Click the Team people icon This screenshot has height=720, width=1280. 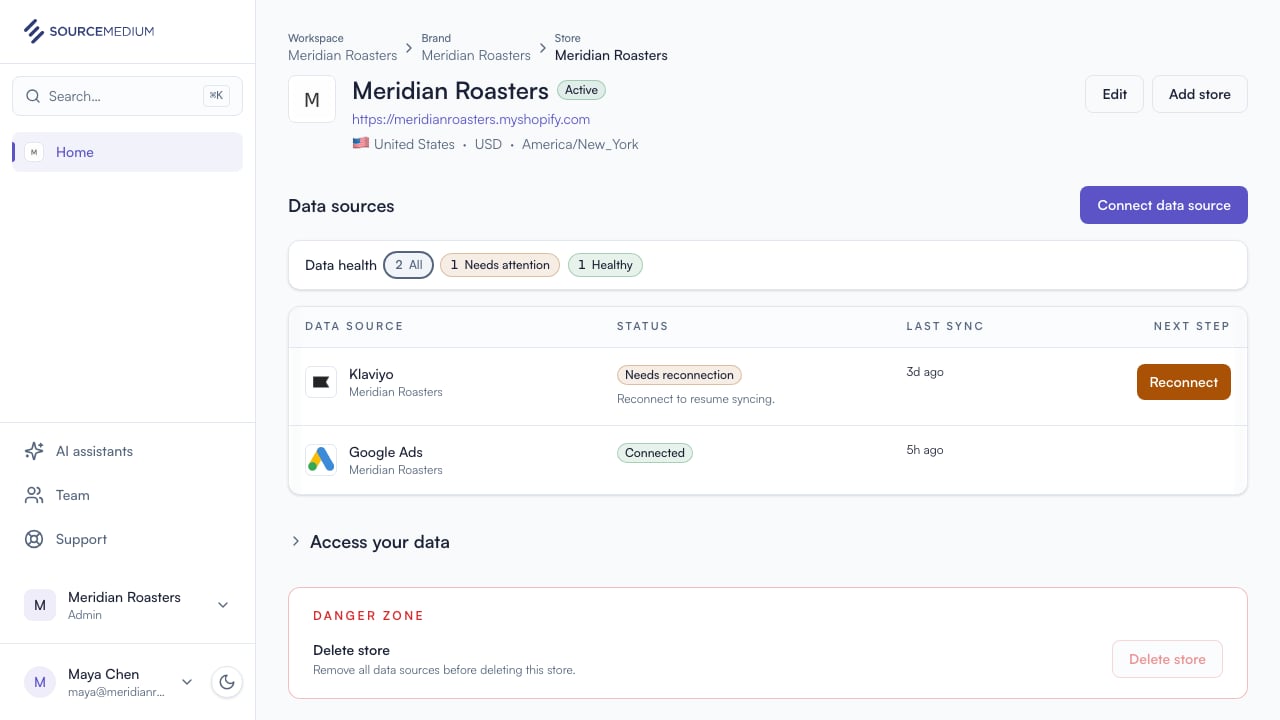pos(34,495)
